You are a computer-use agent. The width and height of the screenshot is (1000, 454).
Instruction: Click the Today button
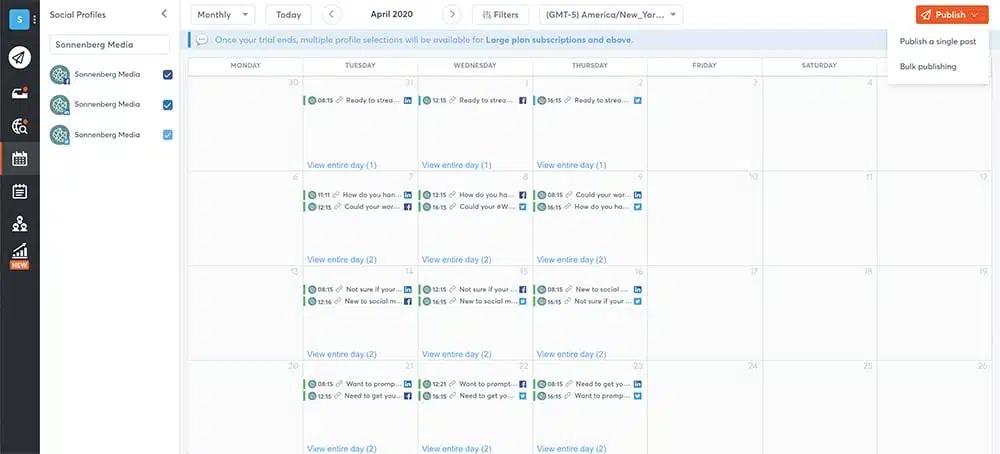coord(288,15)
